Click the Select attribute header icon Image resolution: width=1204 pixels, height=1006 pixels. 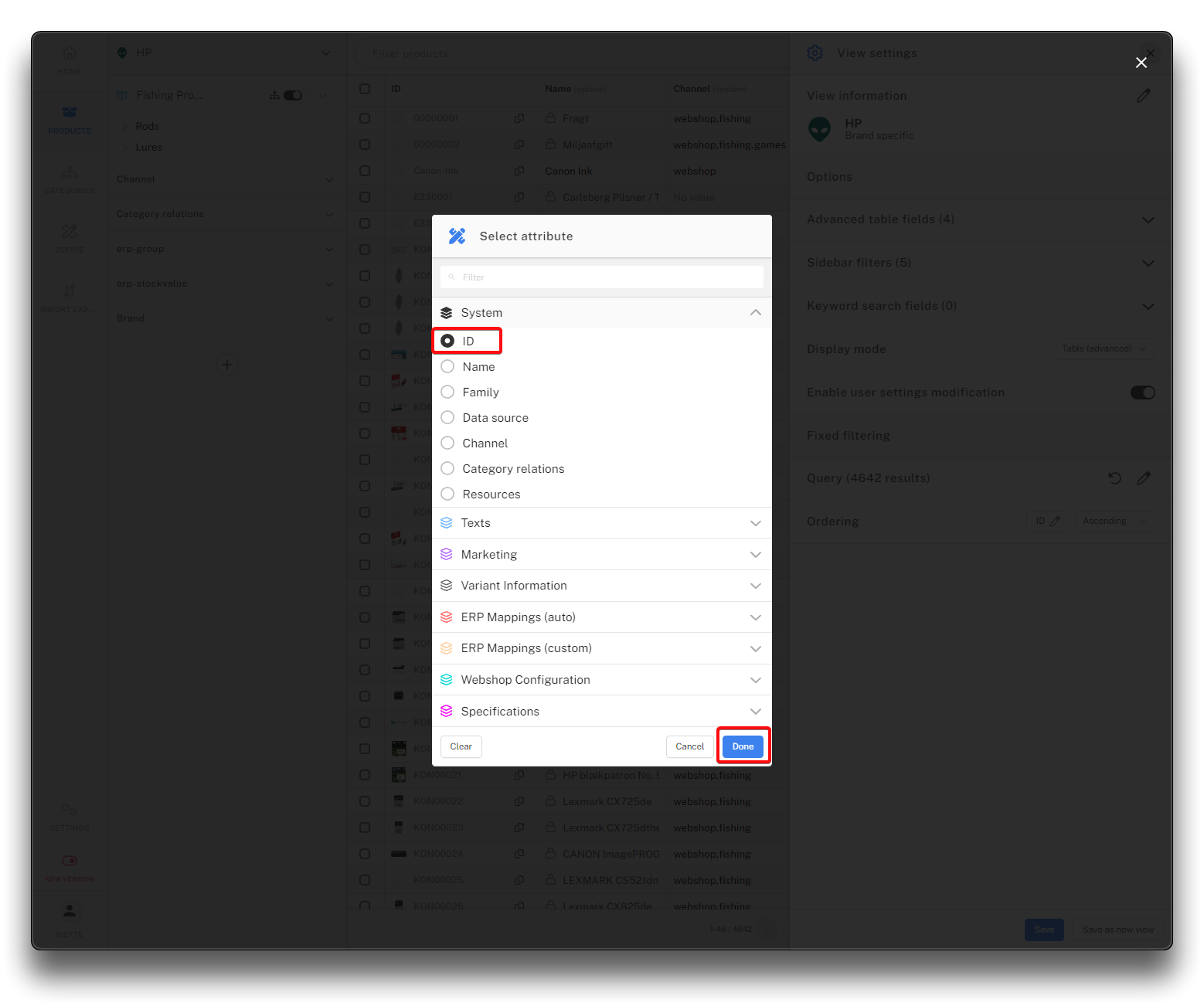click(457, 236)
